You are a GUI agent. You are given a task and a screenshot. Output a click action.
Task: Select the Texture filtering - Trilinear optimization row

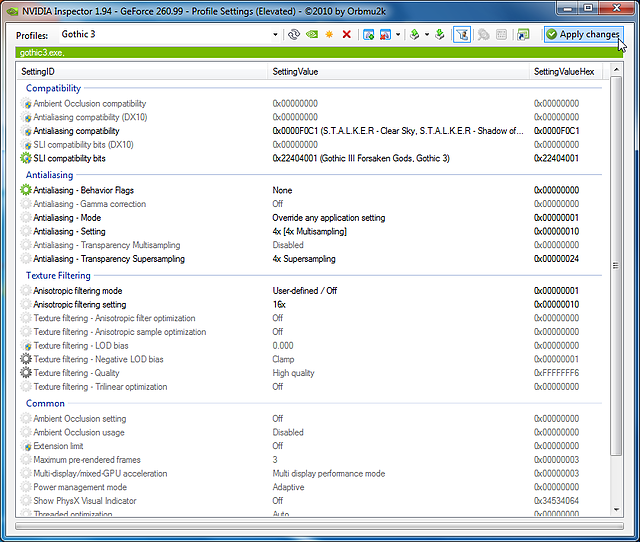point(312,387)
